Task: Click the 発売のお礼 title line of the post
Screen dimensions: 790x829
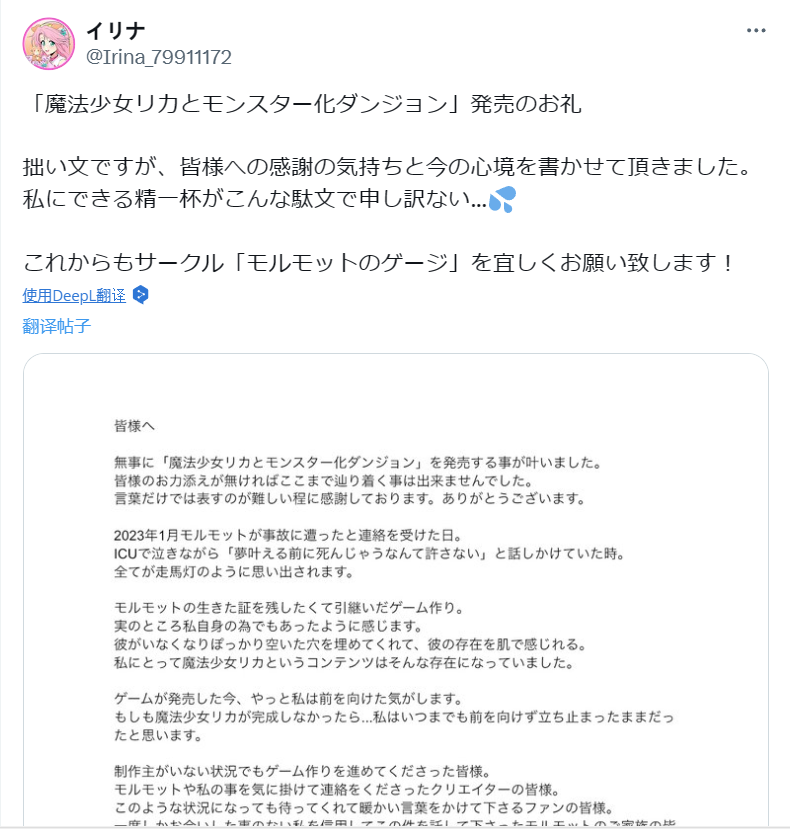Action: click(302, 105)
